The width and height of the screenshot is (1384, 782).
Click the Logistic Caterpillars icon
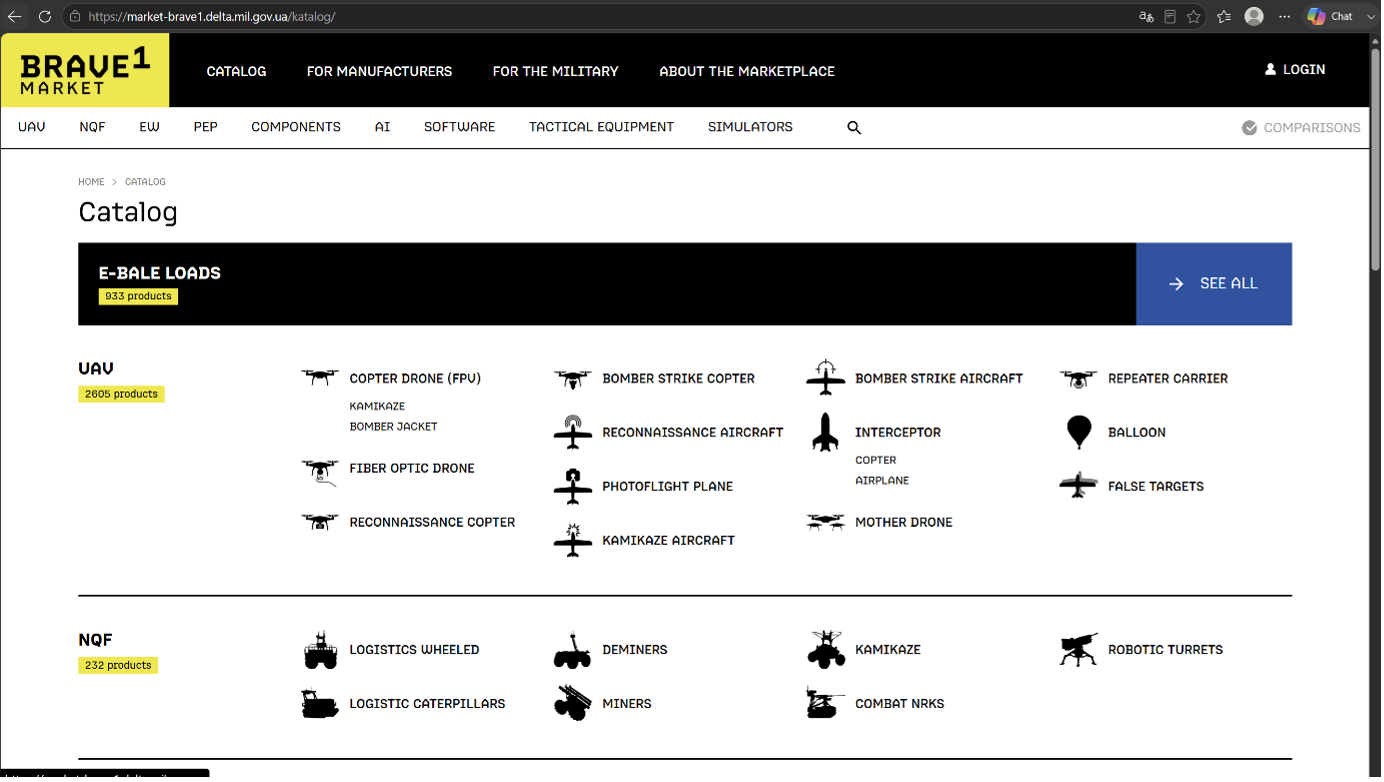click(x=321, y=704)
